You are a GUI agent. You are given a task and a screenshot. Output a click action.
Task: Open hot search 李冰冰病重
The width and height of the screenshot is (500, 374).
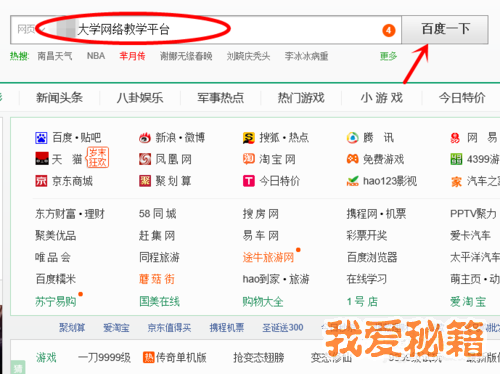(x=306, y=56)
